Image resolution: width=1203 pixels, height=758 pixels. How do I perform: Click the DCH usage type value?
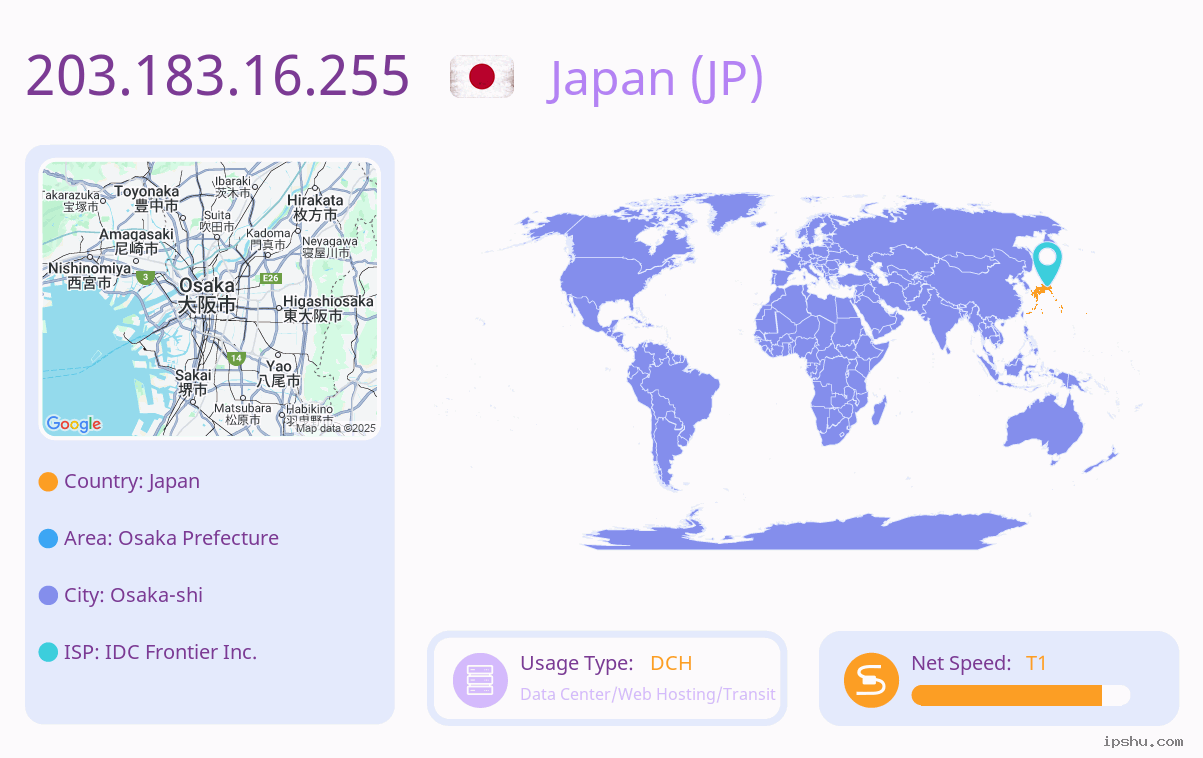671,663
